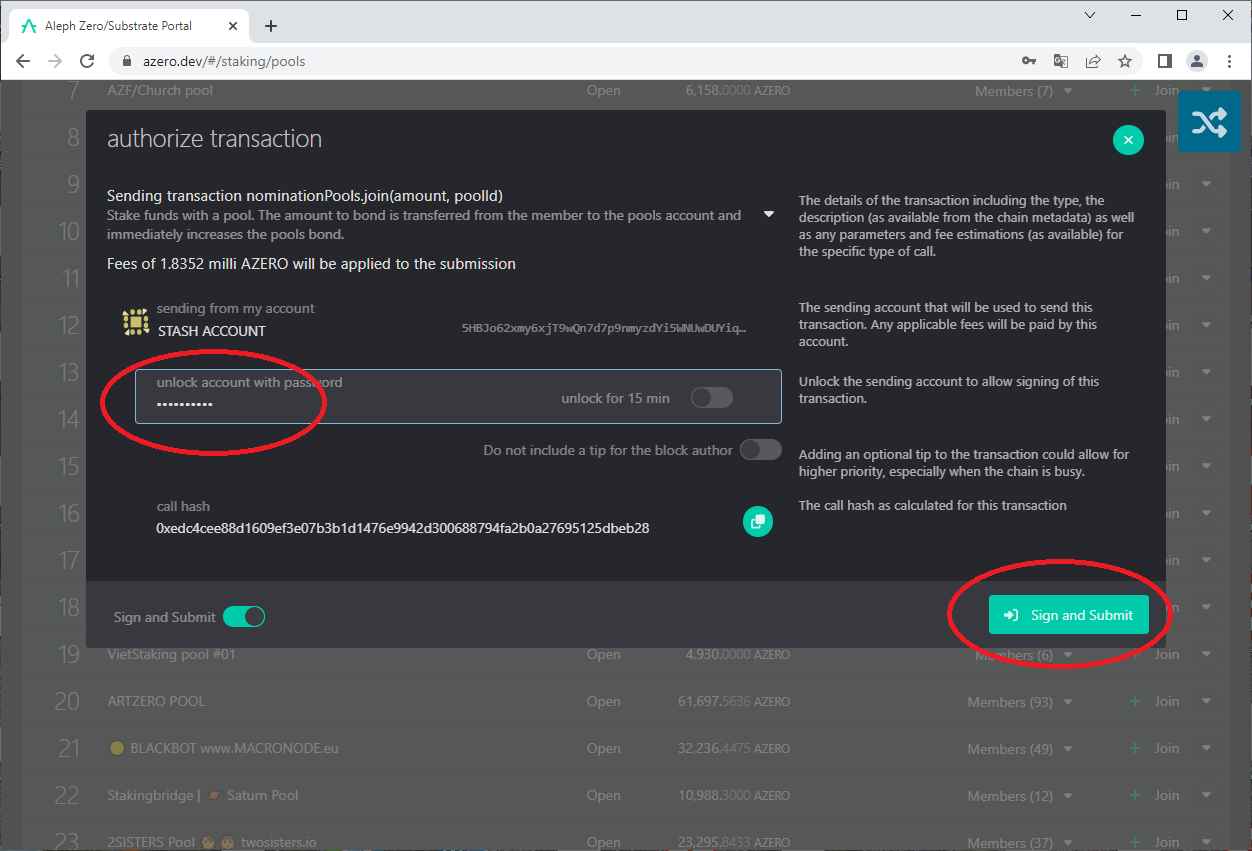
Task: Open the tab search dropdown chevron
Action: pos(1090,15)
